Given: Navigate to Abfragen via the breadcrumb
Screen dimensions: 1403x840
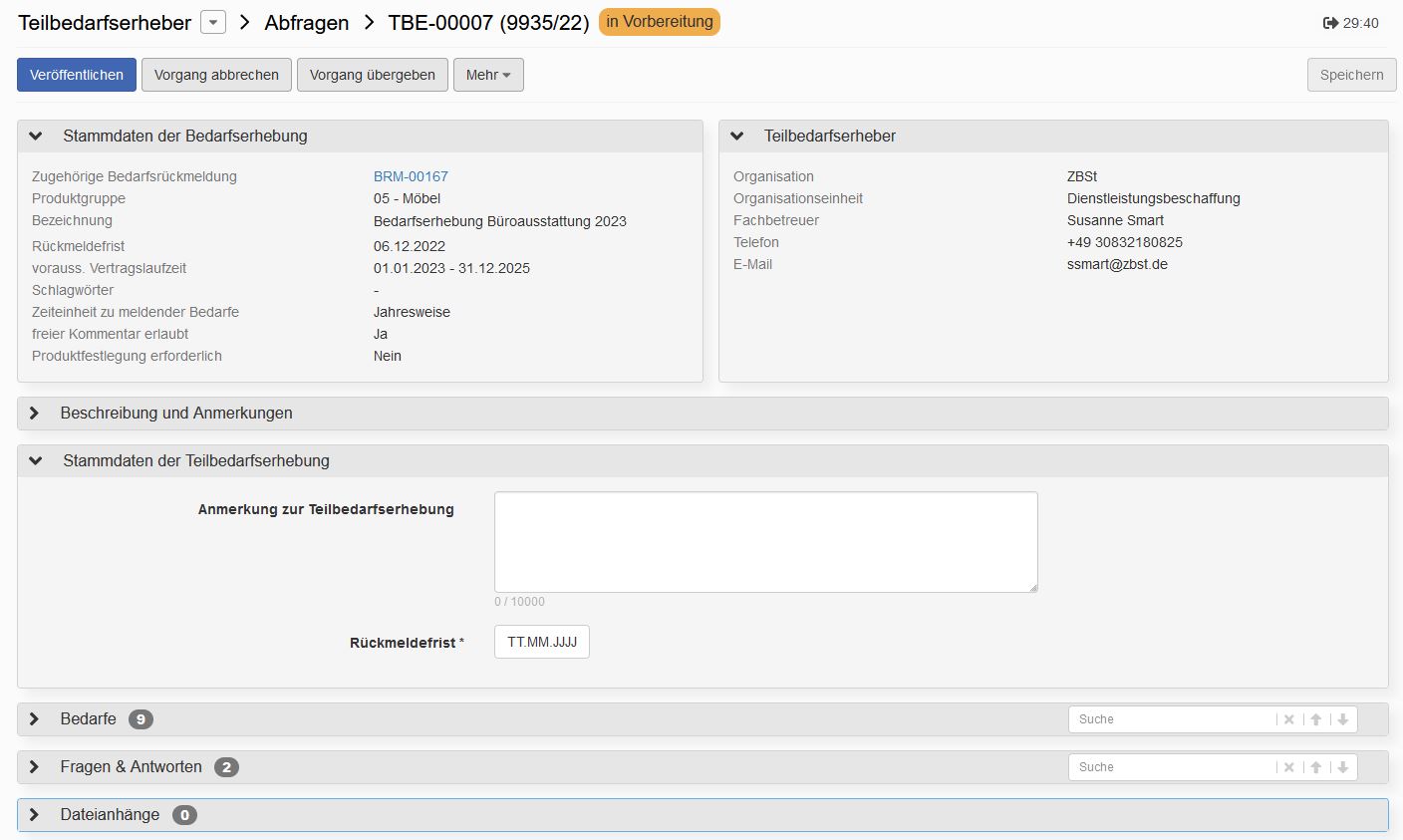Looking at the screenshot, I should coord(306,22).
